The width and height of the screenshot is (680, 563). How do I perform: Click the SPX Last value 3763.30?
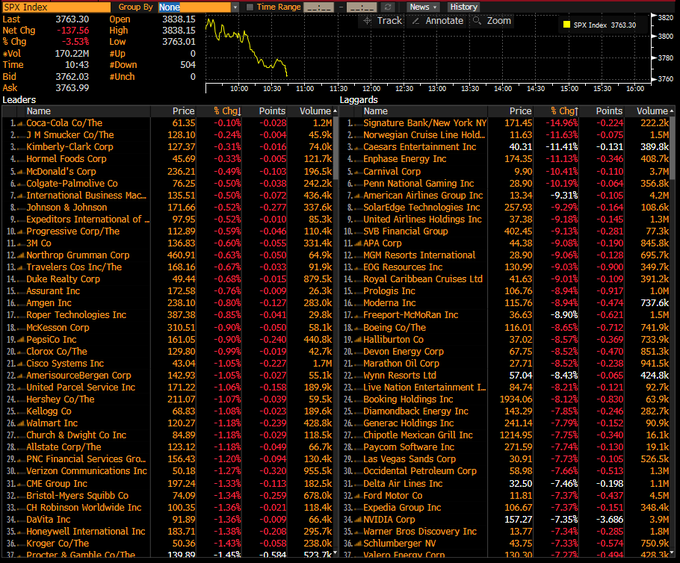[x=72, y=19]
